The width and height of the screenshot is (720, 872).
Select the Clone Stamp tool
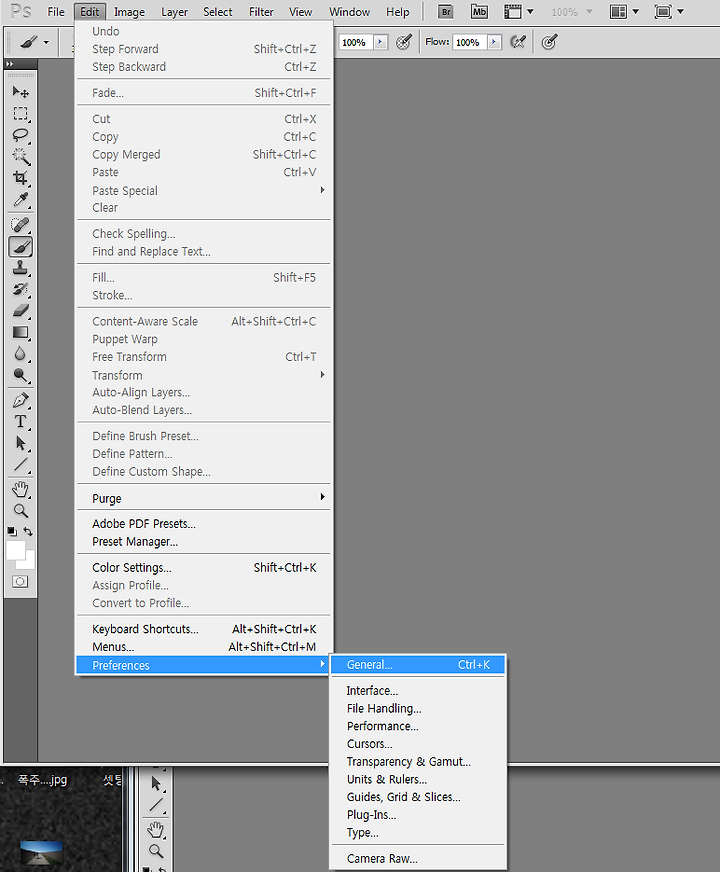pyautogui.click(x=21, y=268)
